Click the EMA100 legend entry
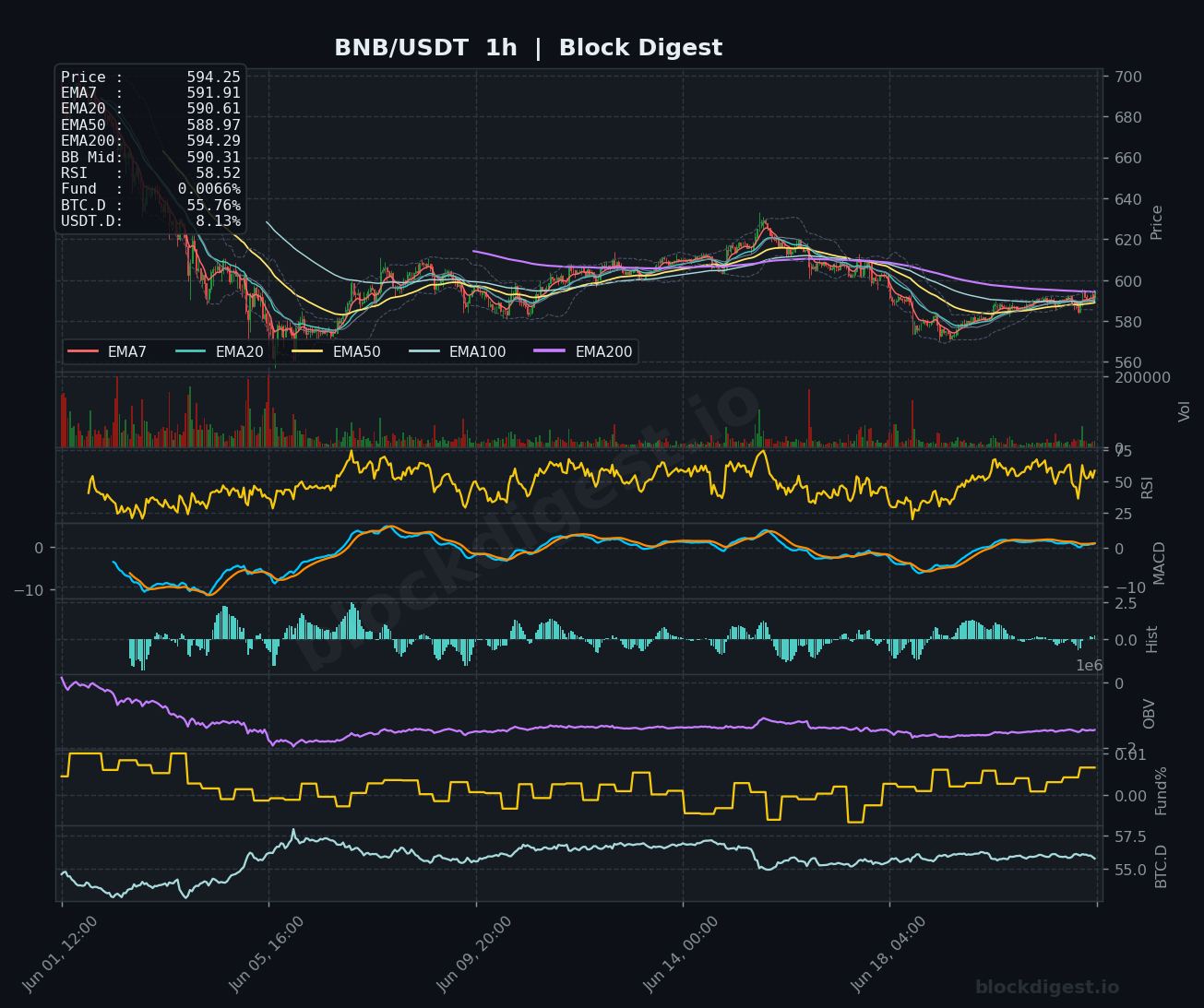This screenshot has height=1008, width=1204. [458, 351]
